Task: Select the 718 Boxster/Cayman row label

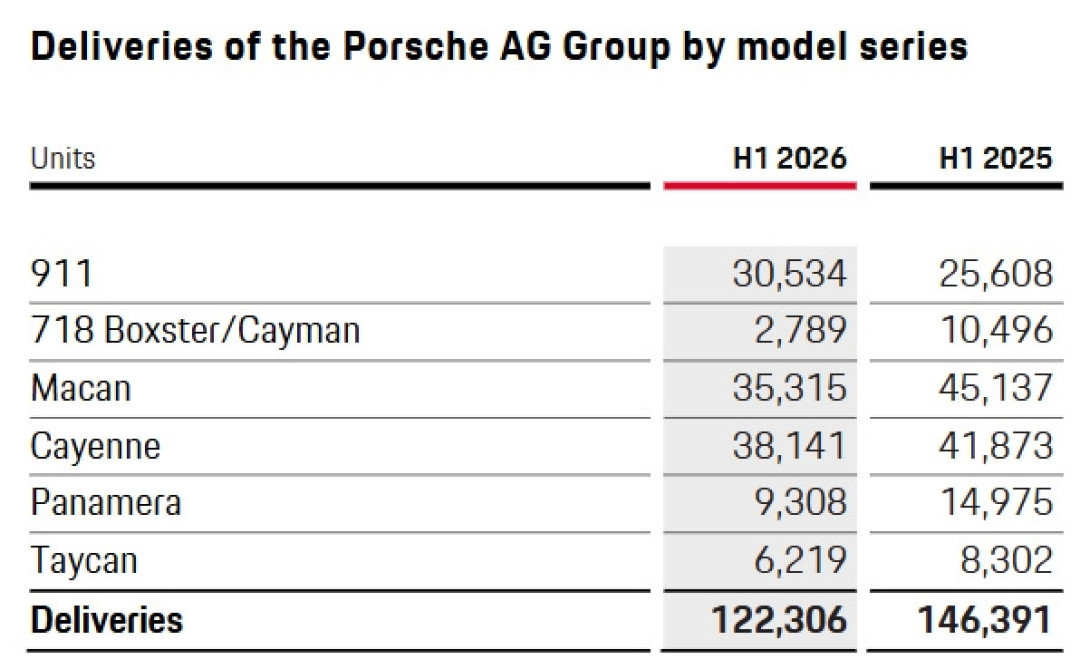Action: point(196,330)
